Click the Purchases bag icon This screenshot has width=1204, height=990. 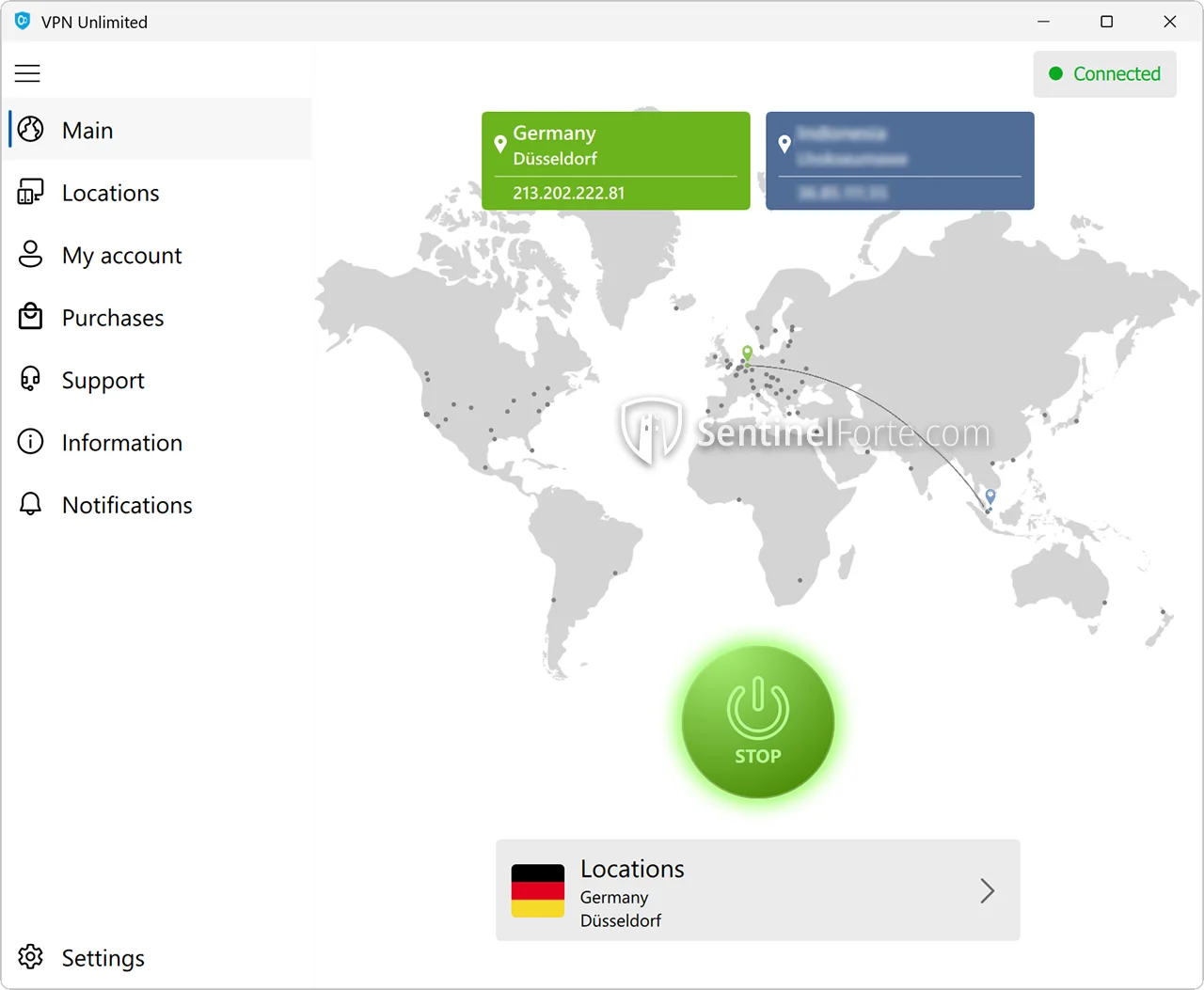(x=31, y=317)
